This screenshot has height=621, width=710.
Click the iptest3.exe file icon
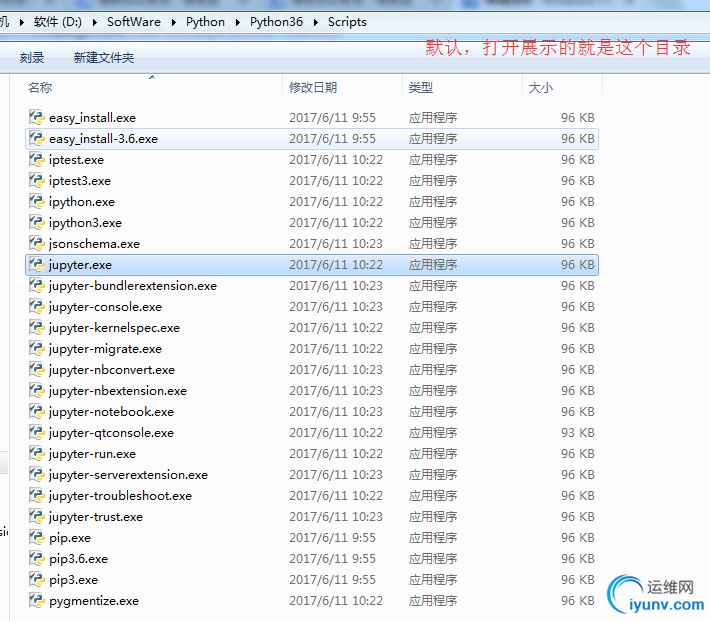click(37, 180)
